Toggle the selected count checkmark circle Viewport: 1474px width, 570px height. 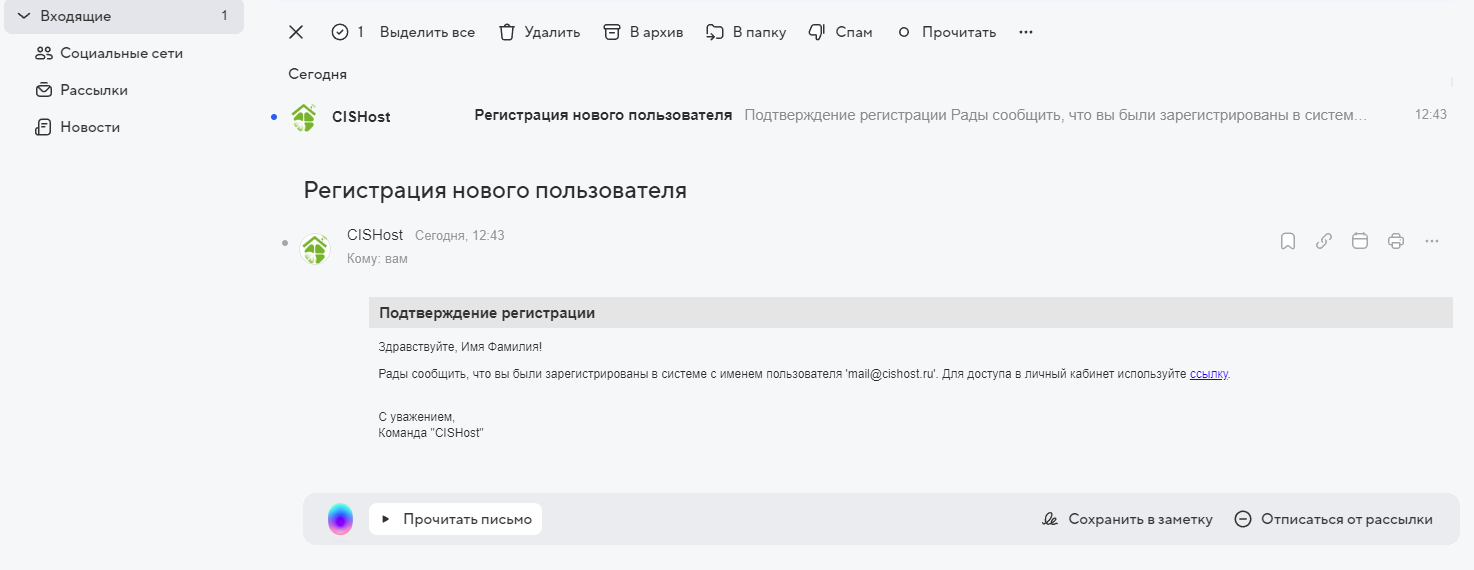click(340, 32)
